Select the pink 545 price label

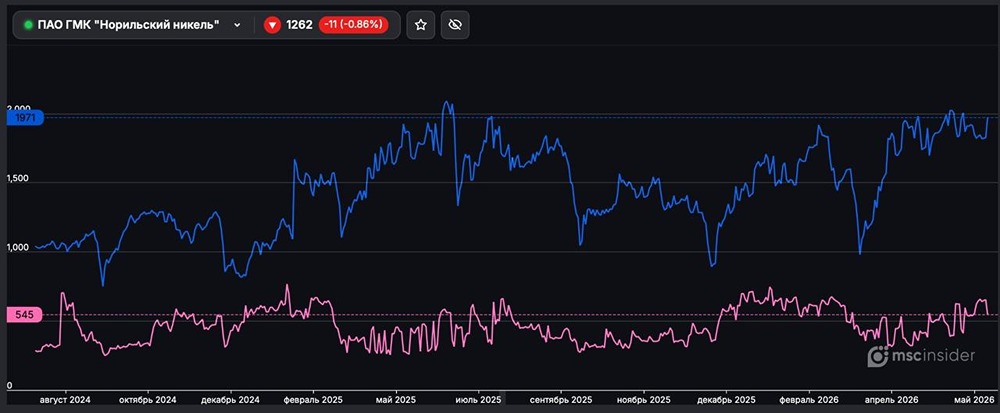point(25,315)
